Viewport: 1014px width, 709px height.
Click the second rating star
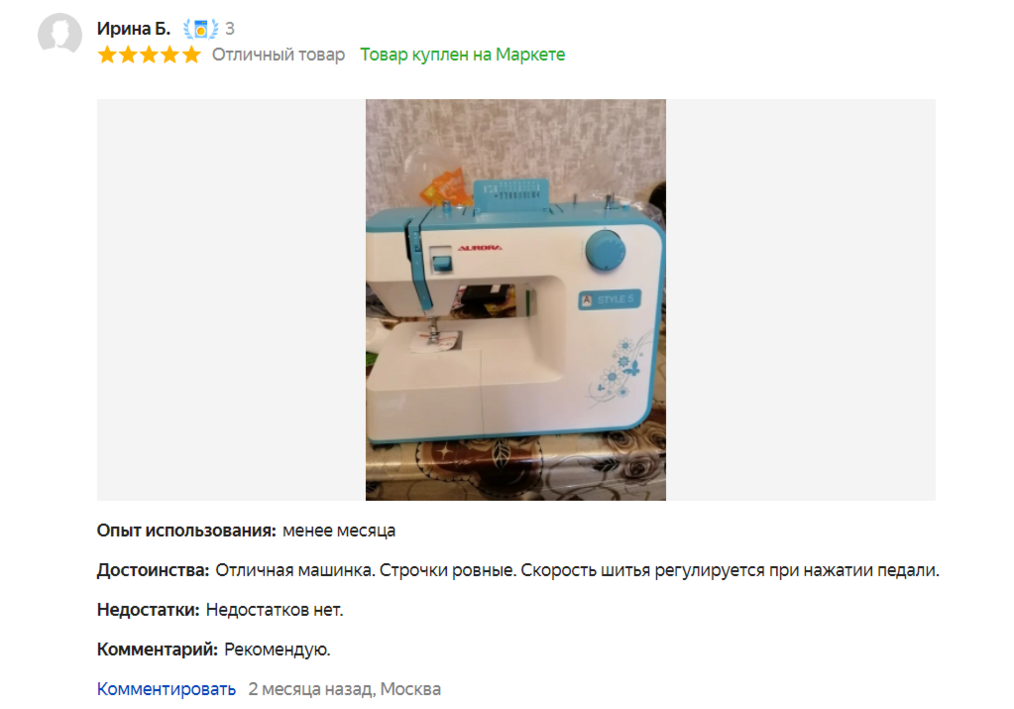point(128,55)
